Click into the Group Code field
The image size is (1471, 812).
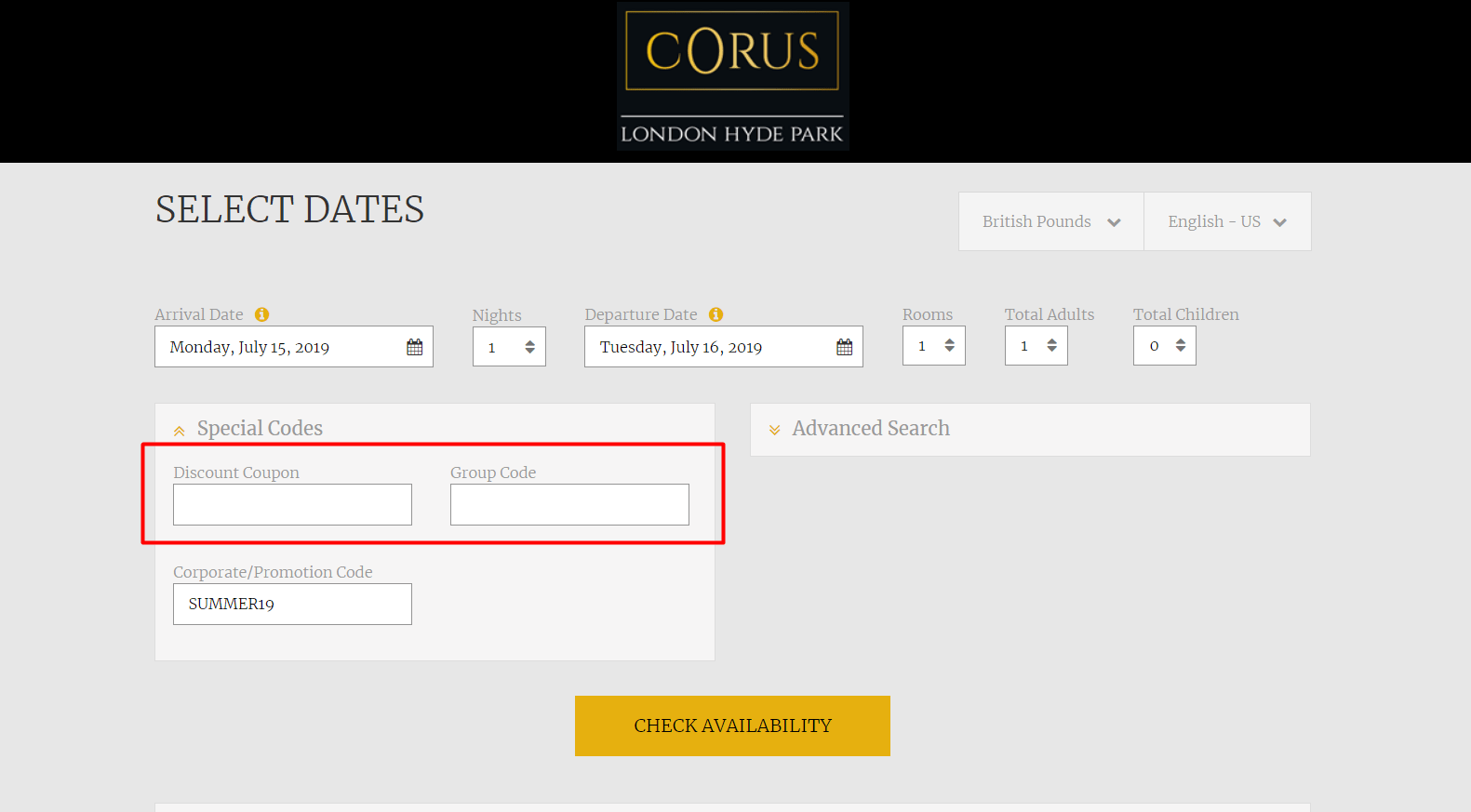[569, 504]
